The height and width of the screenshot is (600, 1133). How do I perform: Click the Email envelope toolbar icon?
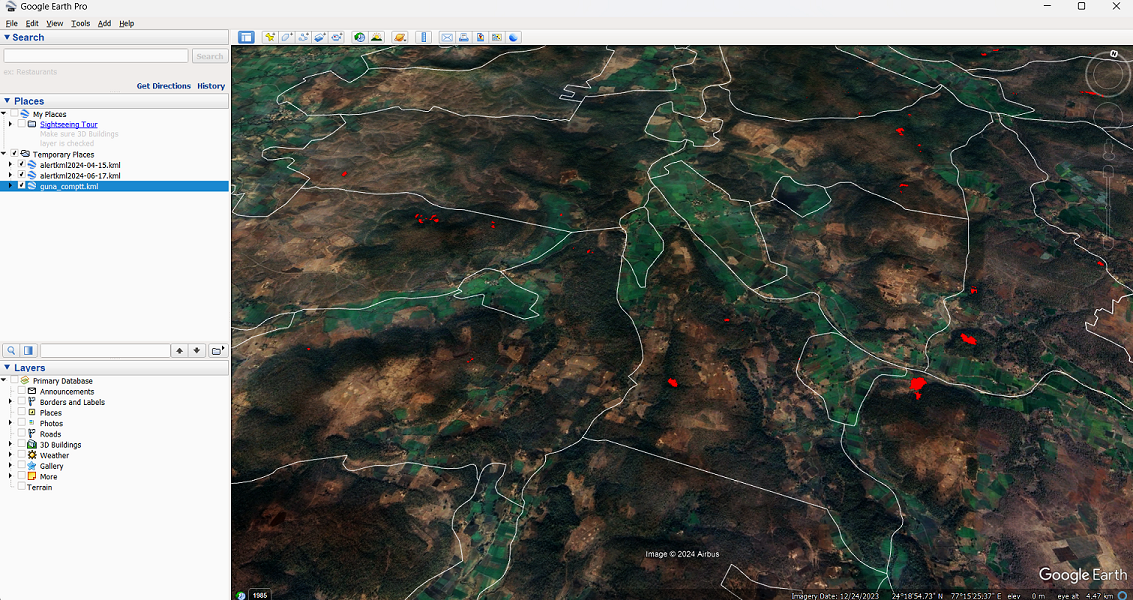447,37
